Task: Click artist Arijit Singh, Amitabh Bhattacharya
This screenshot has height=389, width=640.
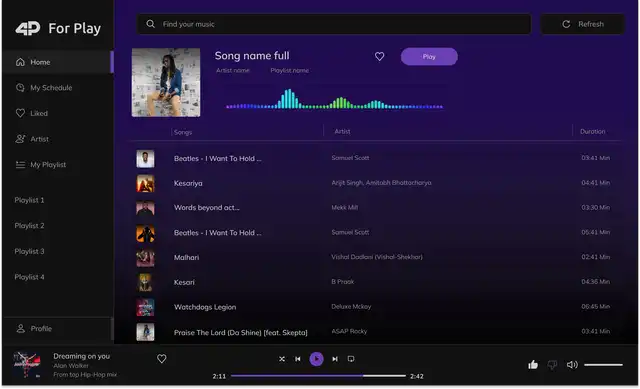Action: [x=381, y=182]
